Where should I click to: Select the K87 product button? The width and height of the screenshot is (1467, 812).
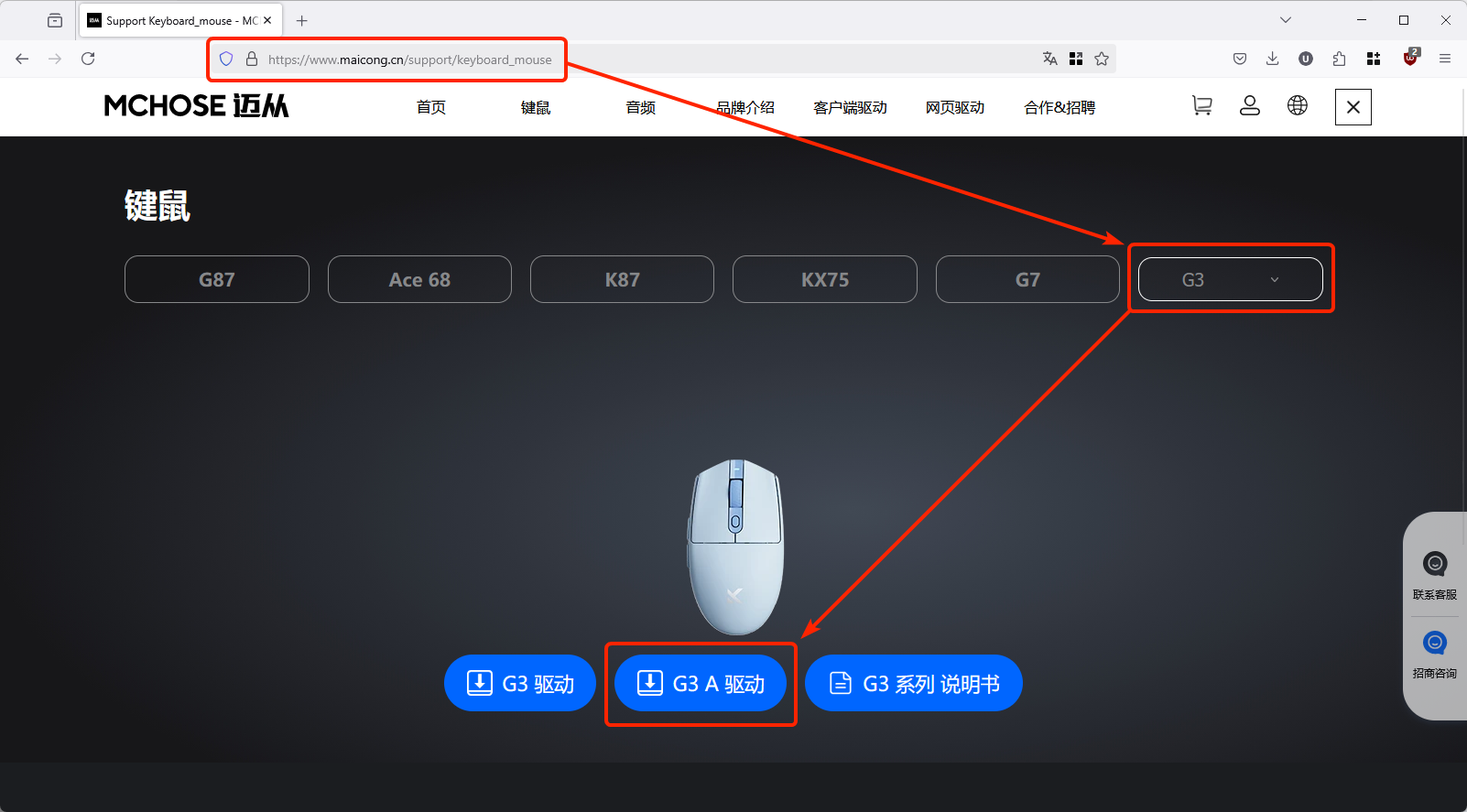click(623, 279)
